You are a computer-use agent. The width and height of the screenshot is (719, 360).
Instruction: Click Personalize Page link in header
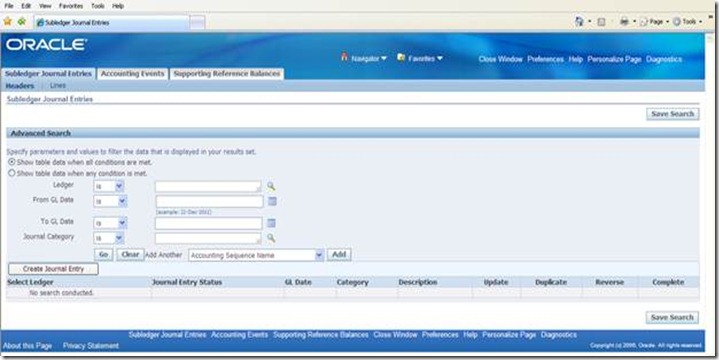coord(614,59)
